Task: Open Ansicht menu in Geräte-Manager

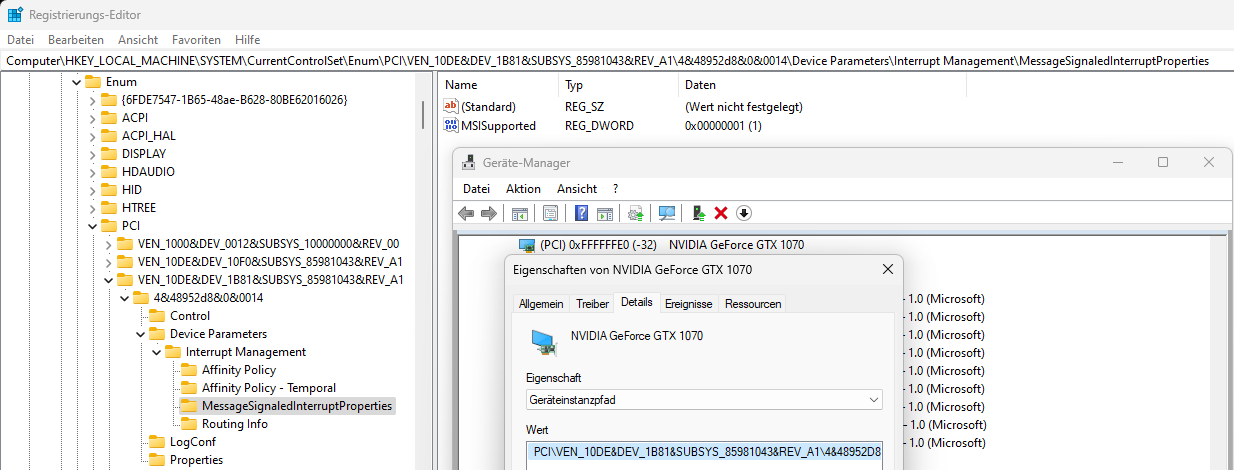Action: (x=577, y=189)
